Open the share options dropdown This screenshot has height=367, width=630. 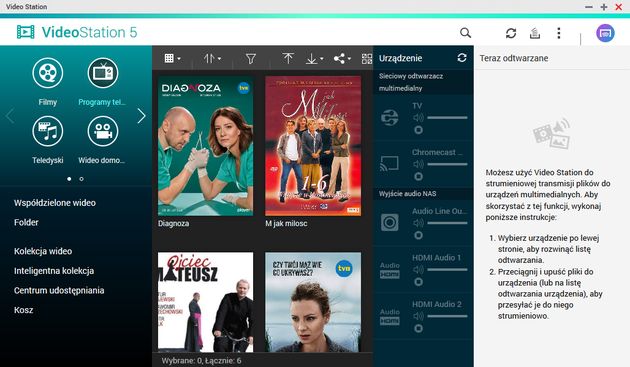pyautogui.click(x=342, y=59)
